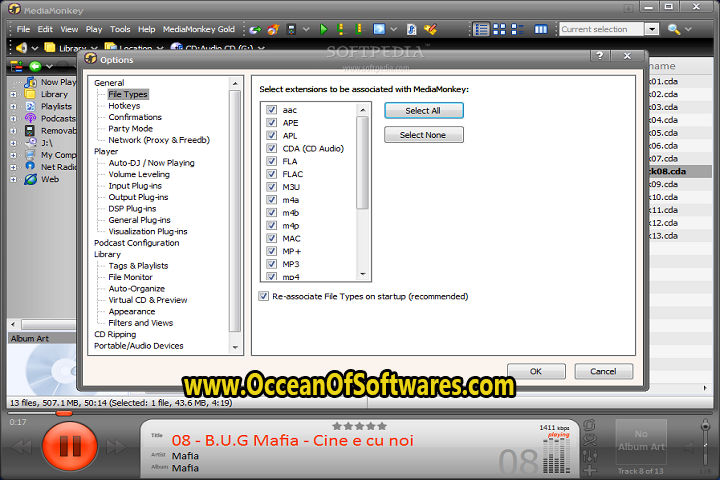Open the Tools menu
This screenshot has width=720, height=480.
pyautogui.click(x=120, y=29)
